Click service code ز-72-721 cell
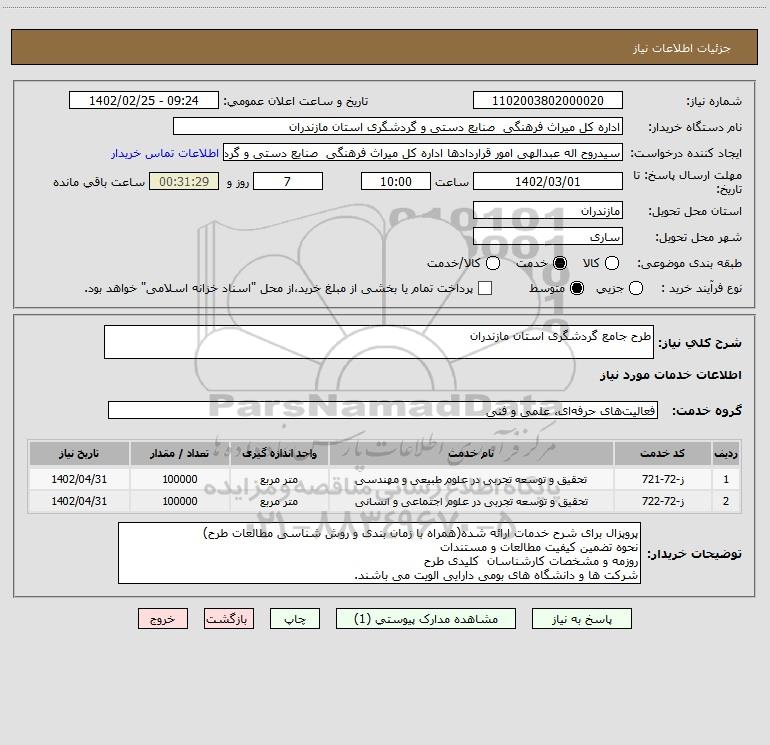 point(662,479)
